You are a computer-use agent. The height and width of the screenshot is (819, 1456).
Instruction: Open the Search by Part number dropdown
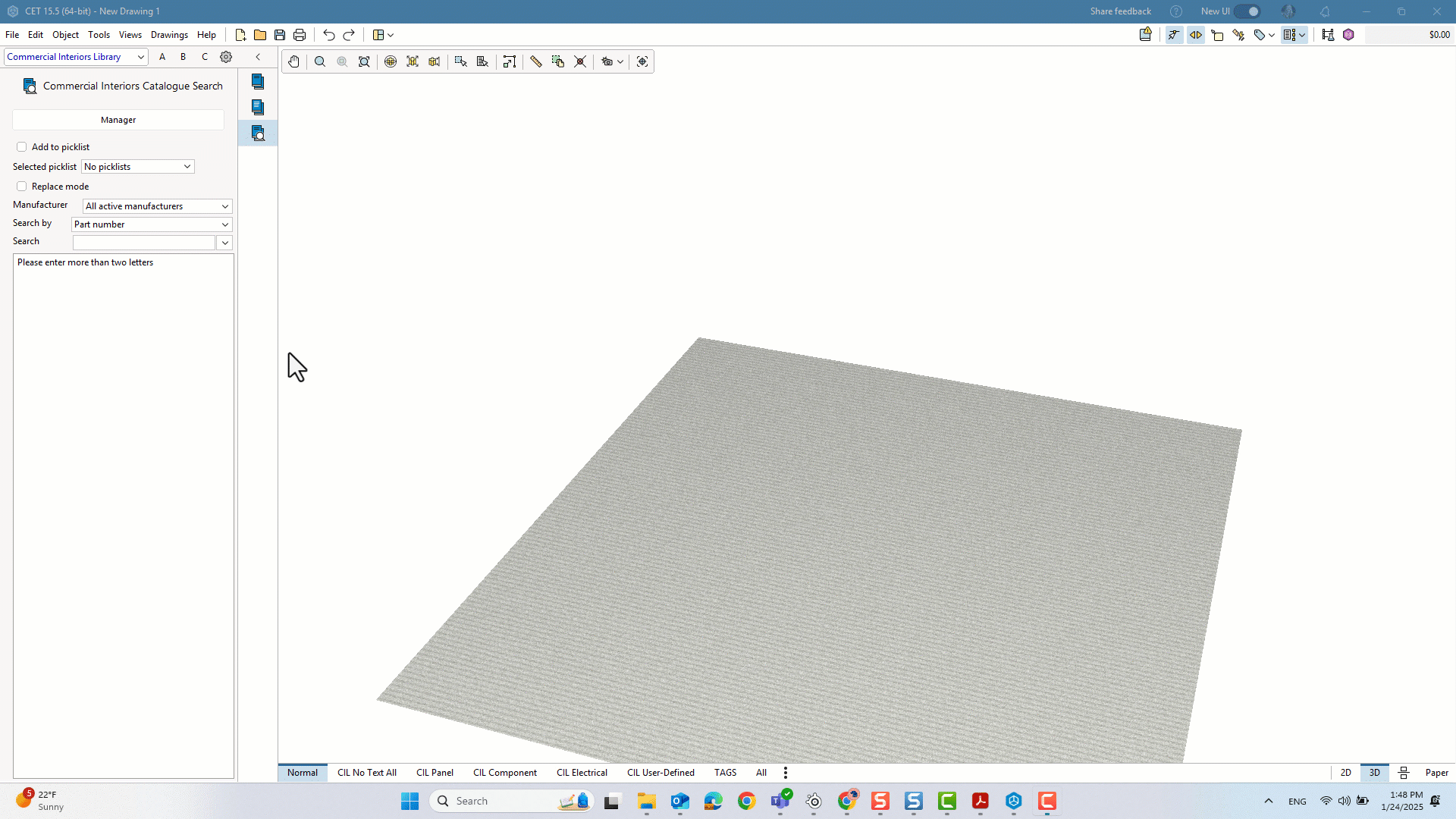point(152,224)
